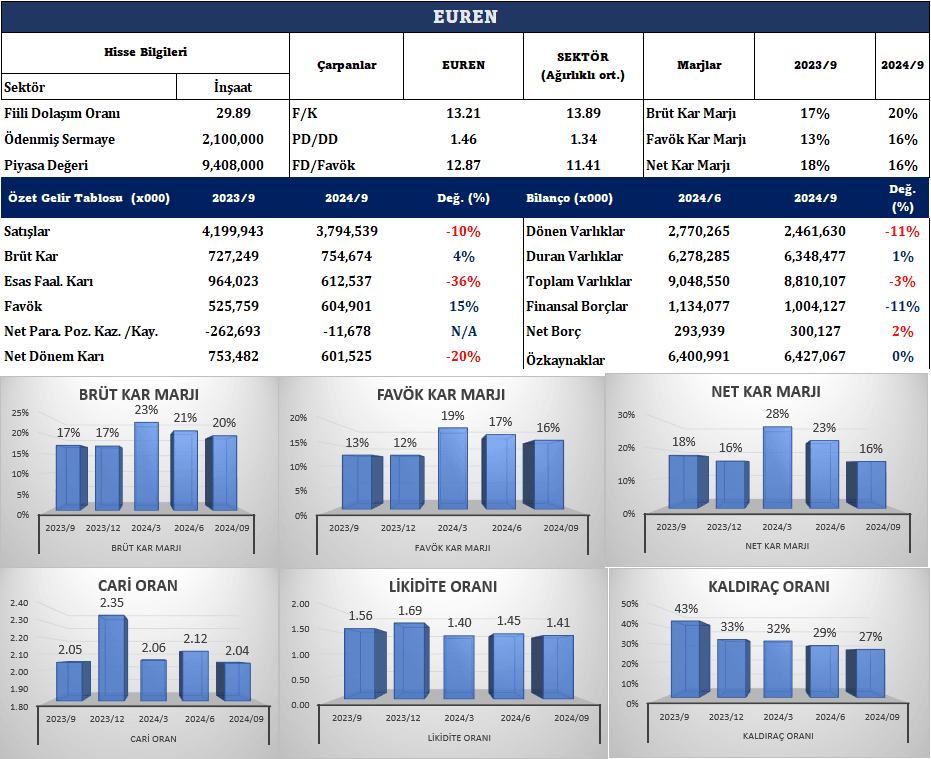The width and height of the screenshot is (931, 759).
Task: Select Net Dönem Karı value 601,525
Action: tap(347, 356)
